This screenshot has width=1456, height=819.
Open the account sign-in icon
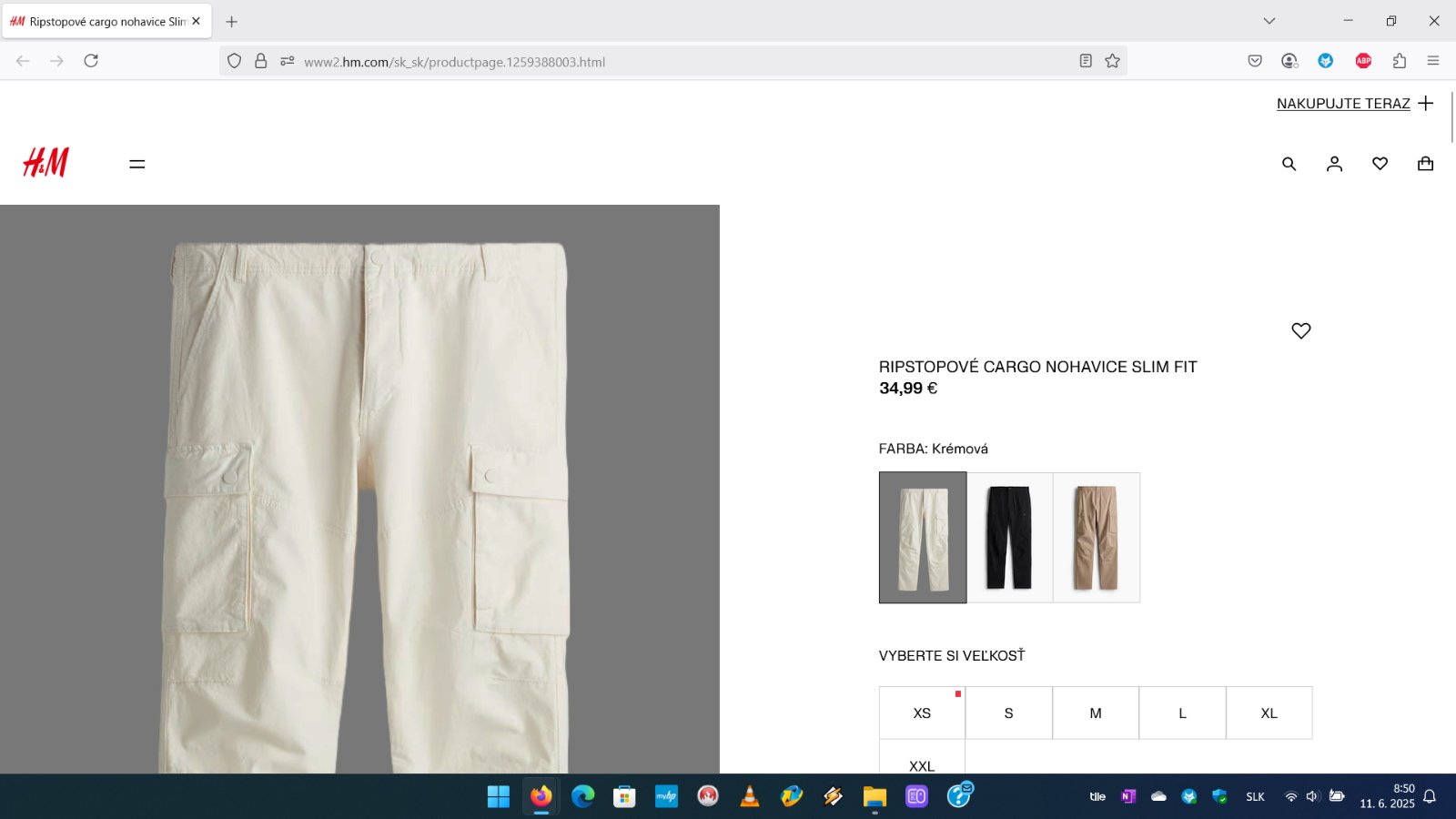coord(1334,164)
